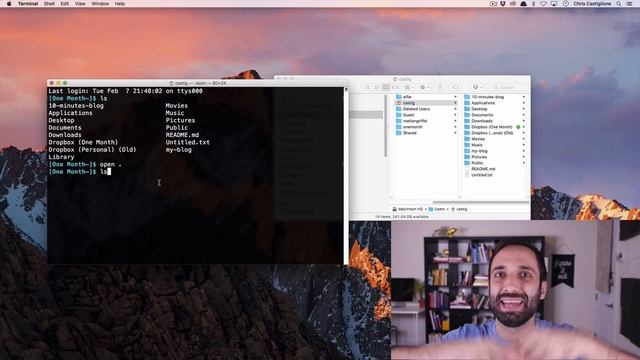Open Dropbox toolbar dropdown in Finder
Screen dimensions: 640x360
click(x=477, y=87)
